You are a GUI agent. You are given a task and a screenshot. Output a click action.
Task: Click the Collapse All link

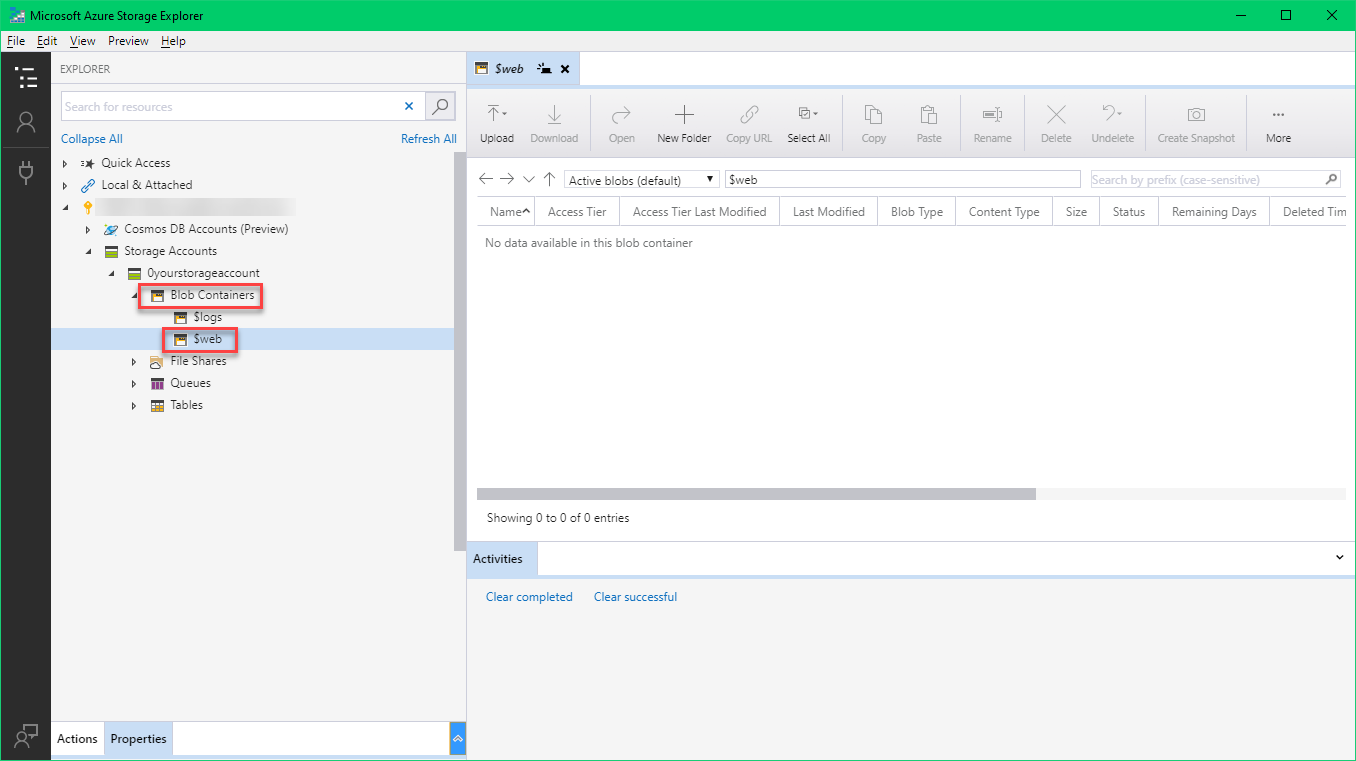coord(92,139)
